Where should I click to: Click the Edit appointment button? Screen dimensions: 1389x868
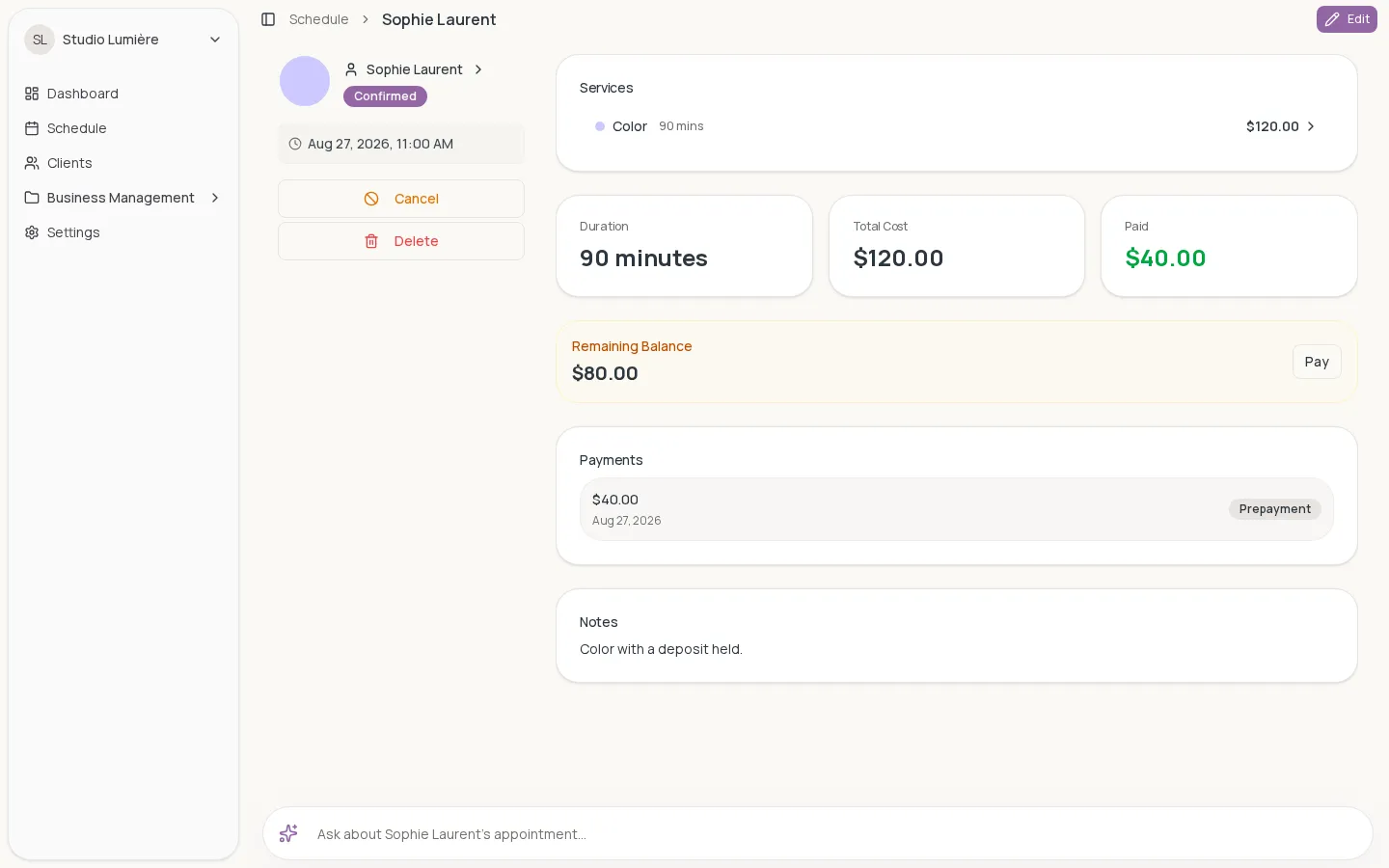pos(1347,19)
